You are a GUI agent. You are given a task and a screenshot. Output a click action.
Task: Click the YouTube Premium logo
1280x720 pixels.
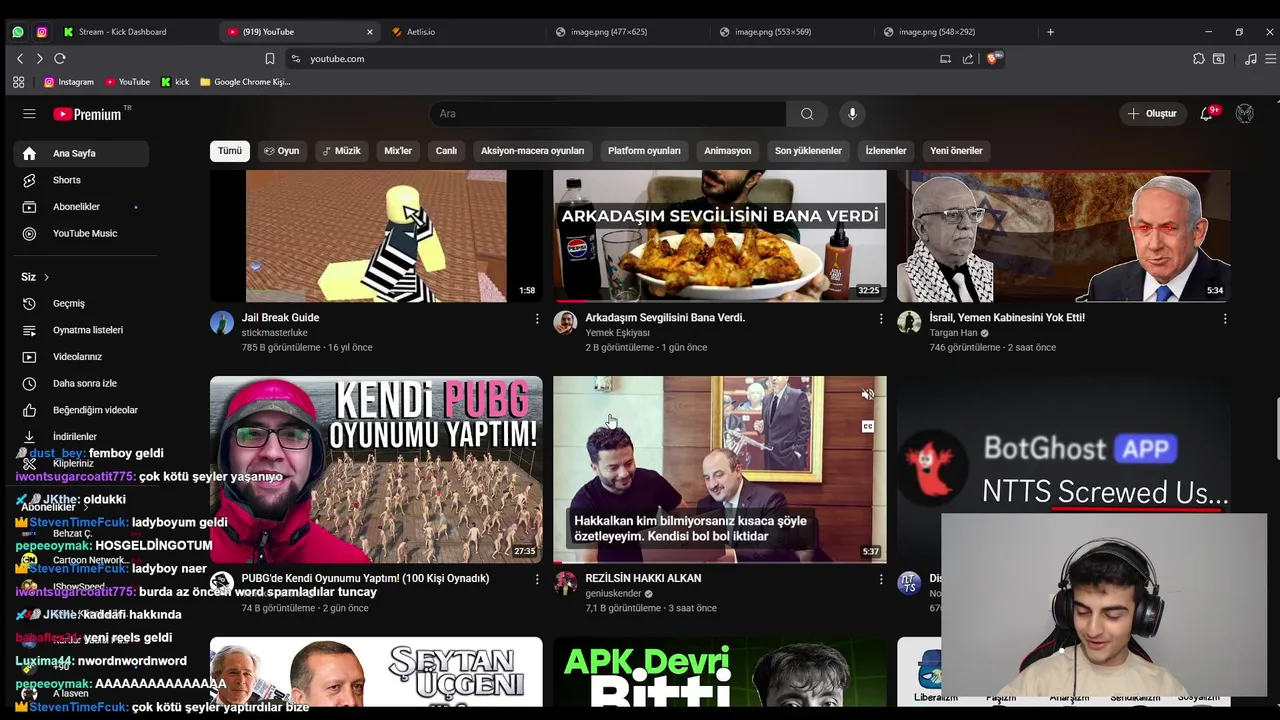pyautogui.click(x=90, y=114)
